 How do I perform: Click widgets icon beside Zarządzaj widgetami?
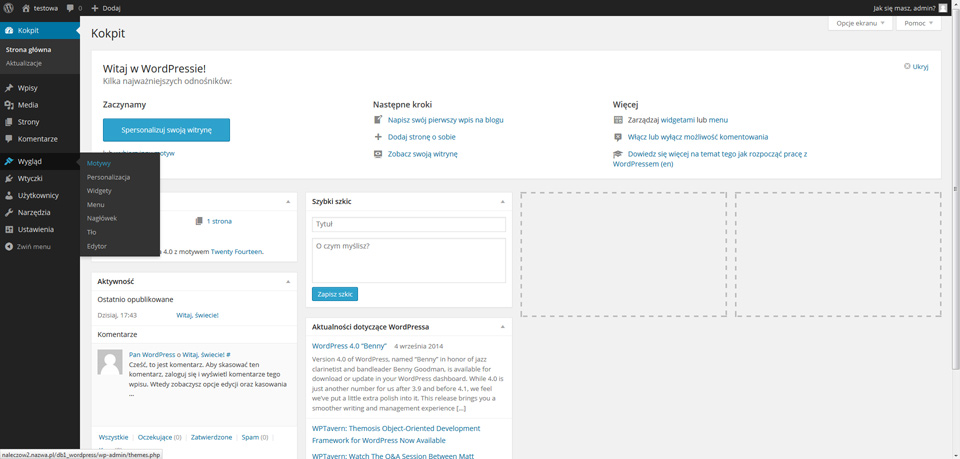click(x=618, y=120)
